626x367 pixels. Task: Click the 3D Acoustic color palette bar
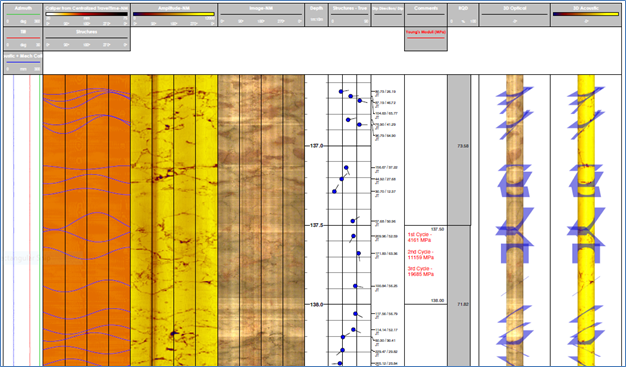click(x=586, y=14)
